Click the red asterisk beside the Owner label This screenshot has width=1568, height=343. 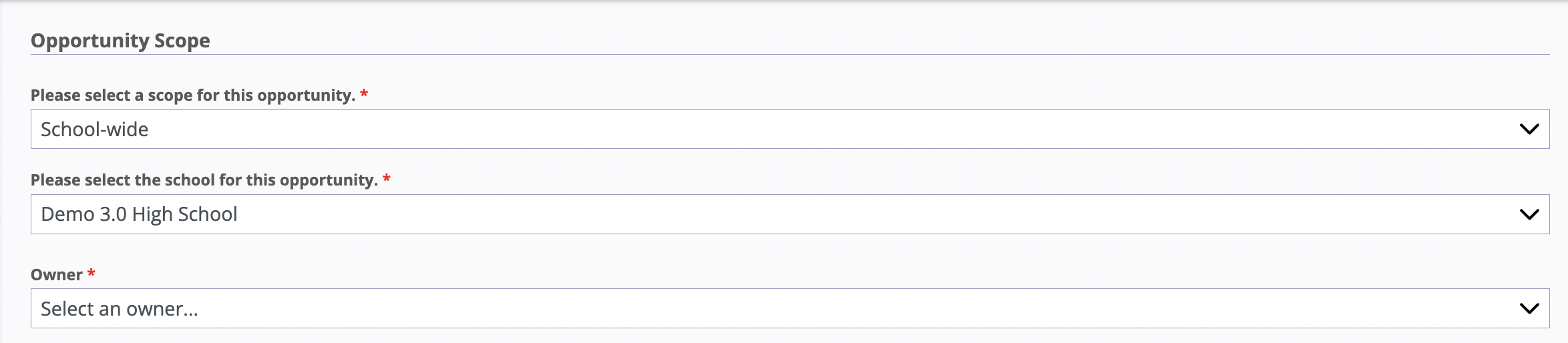pos(91,274)
